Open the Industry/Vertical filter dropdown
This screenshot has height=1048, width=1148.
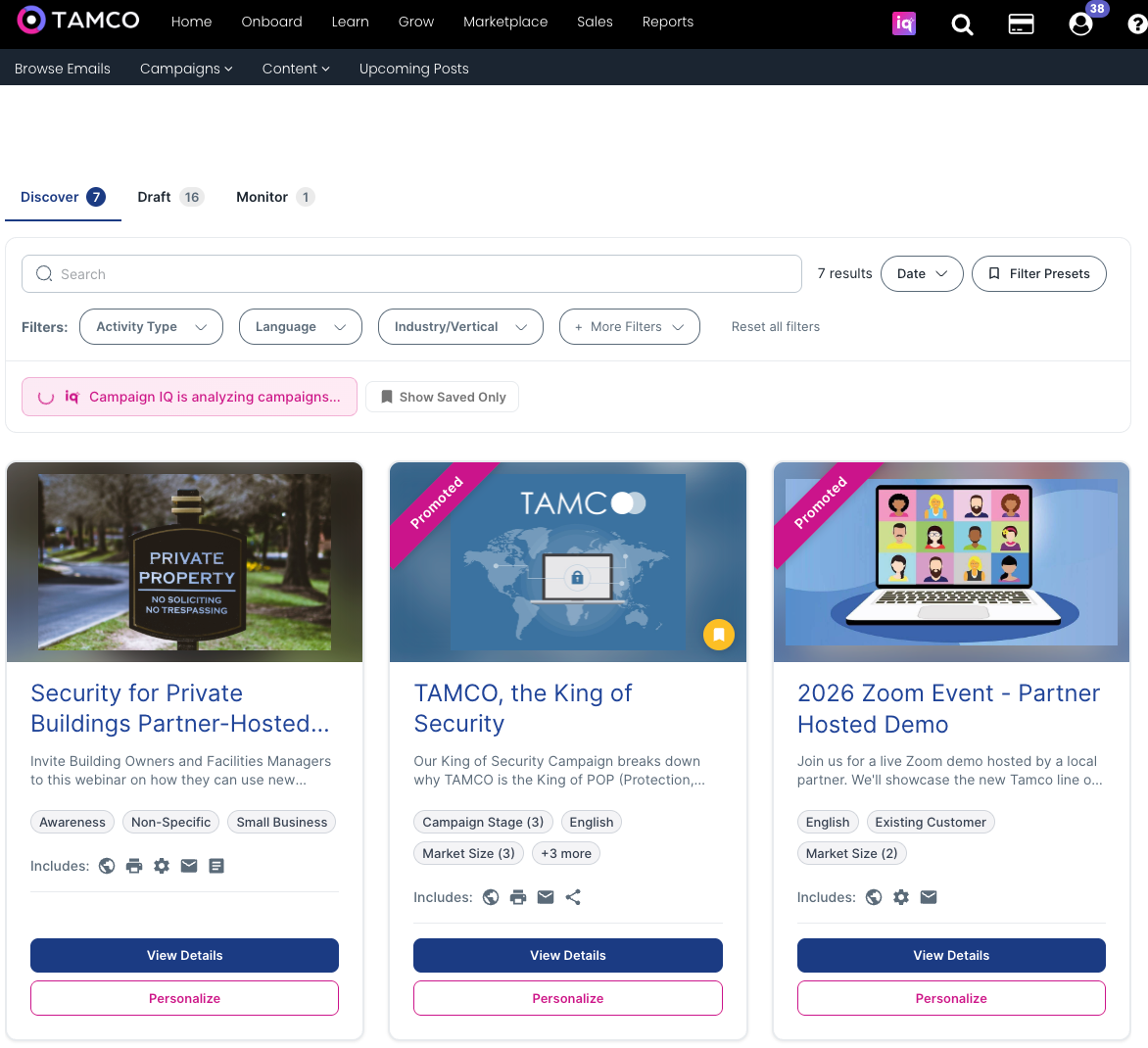coord(460,326)
